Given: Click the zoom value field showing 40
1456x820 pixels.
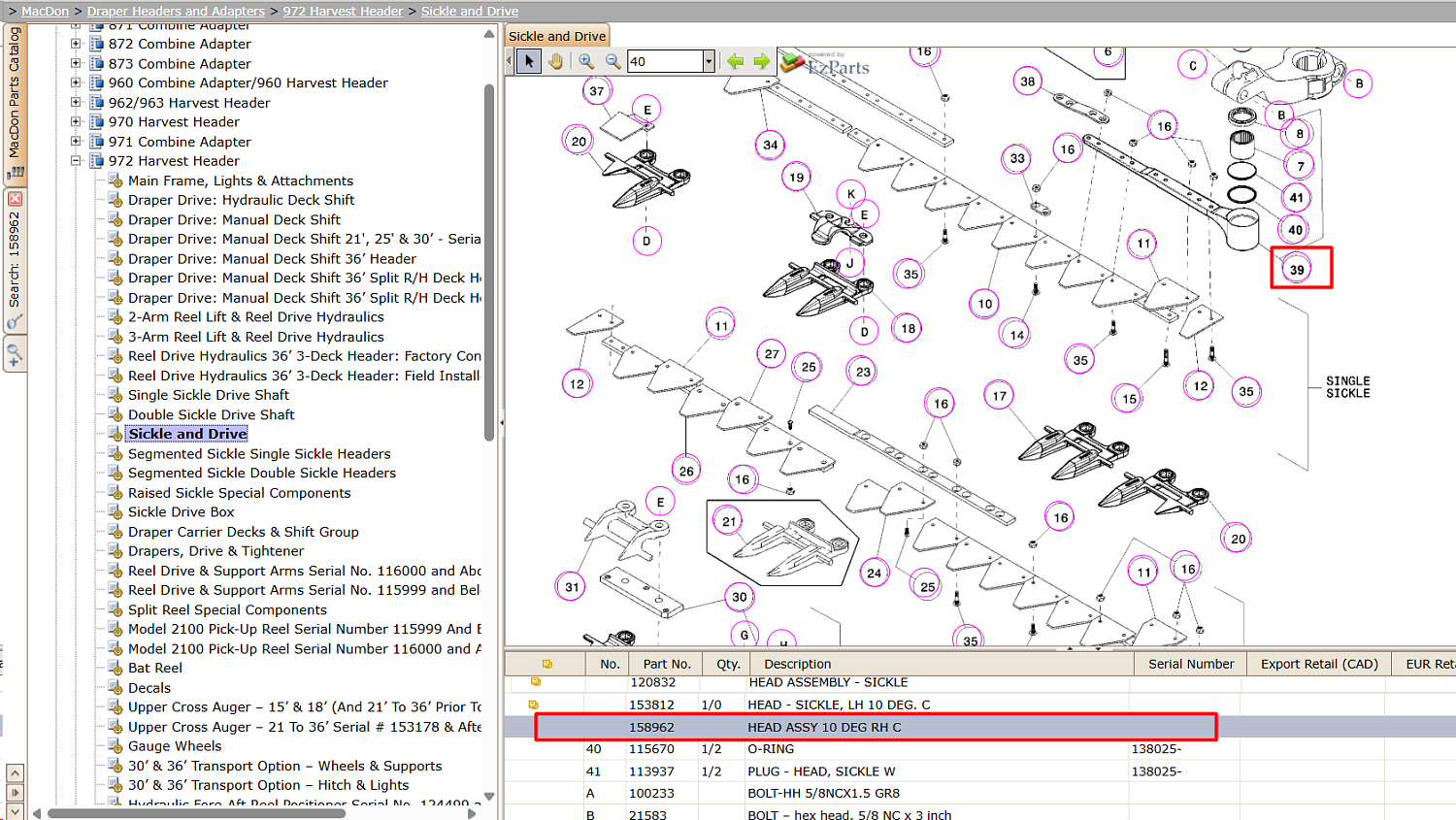Looking at the screenshot, I should tap(665, 61).
